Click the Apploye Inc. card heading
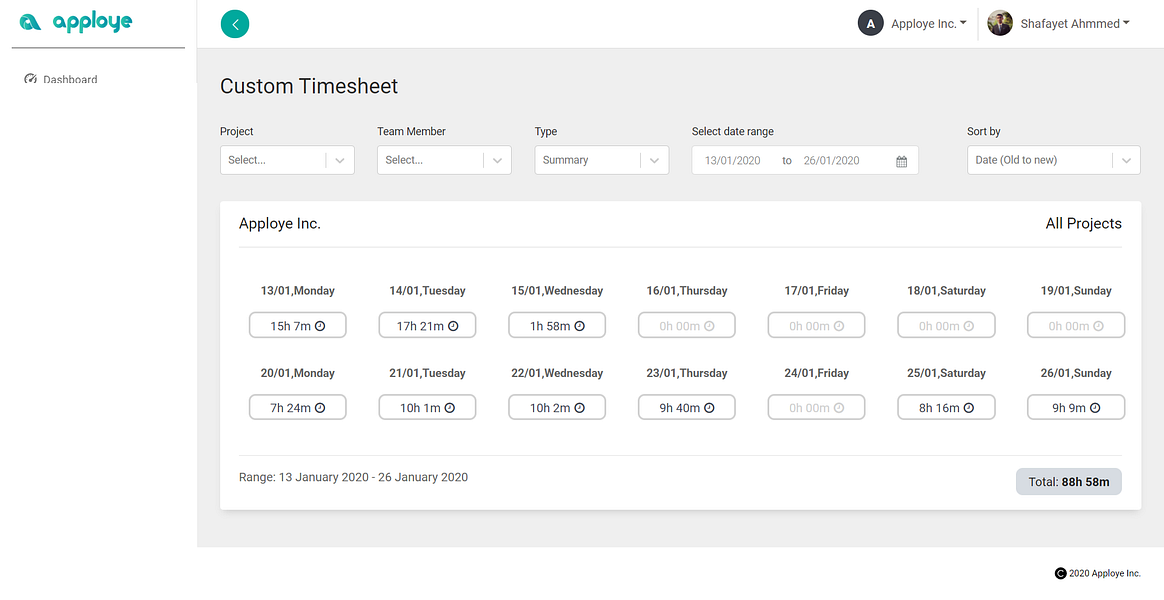1164x600 pixels. [280, 224]
